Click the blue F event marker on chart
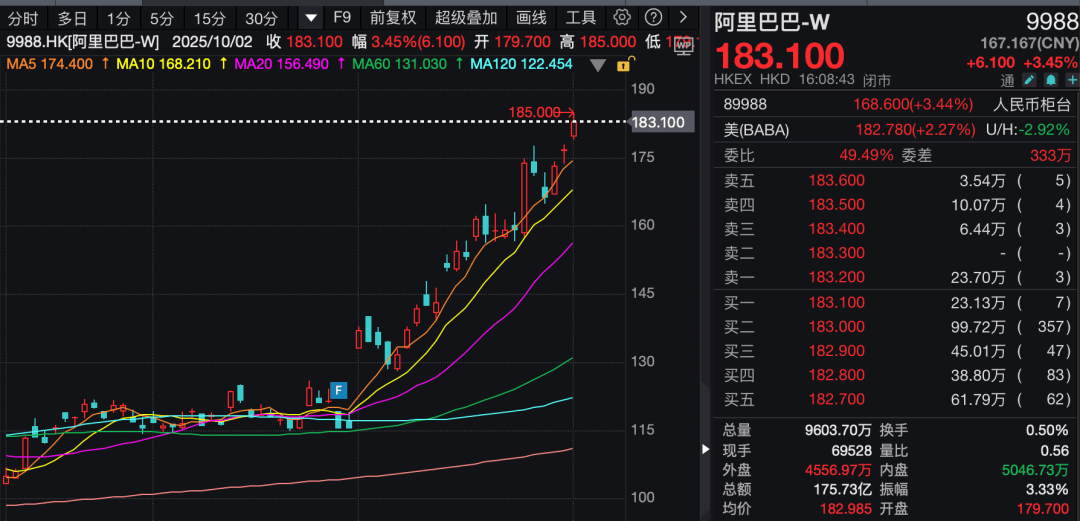Screen dimensions: 1080x521 click(339, 390)
